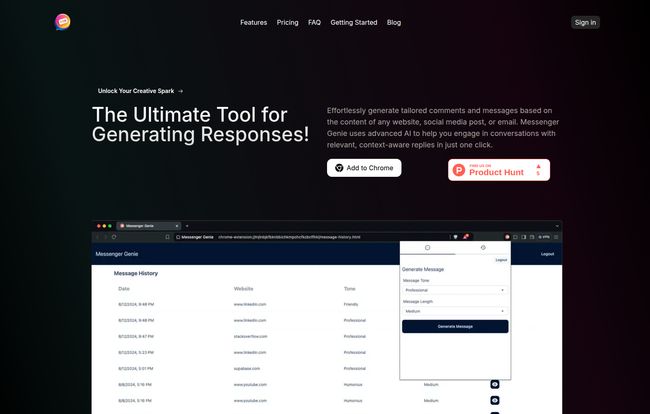Click the Friendly tone cell

point(351,304)
